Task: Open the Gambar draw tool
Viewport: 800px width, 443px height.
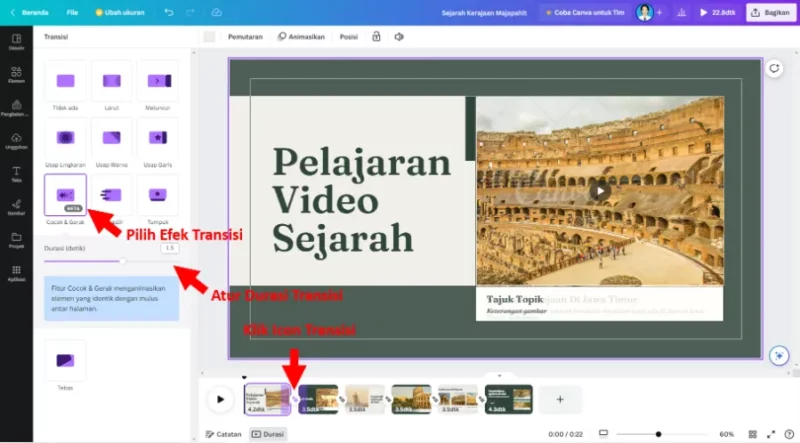Action: pos(16,207)
